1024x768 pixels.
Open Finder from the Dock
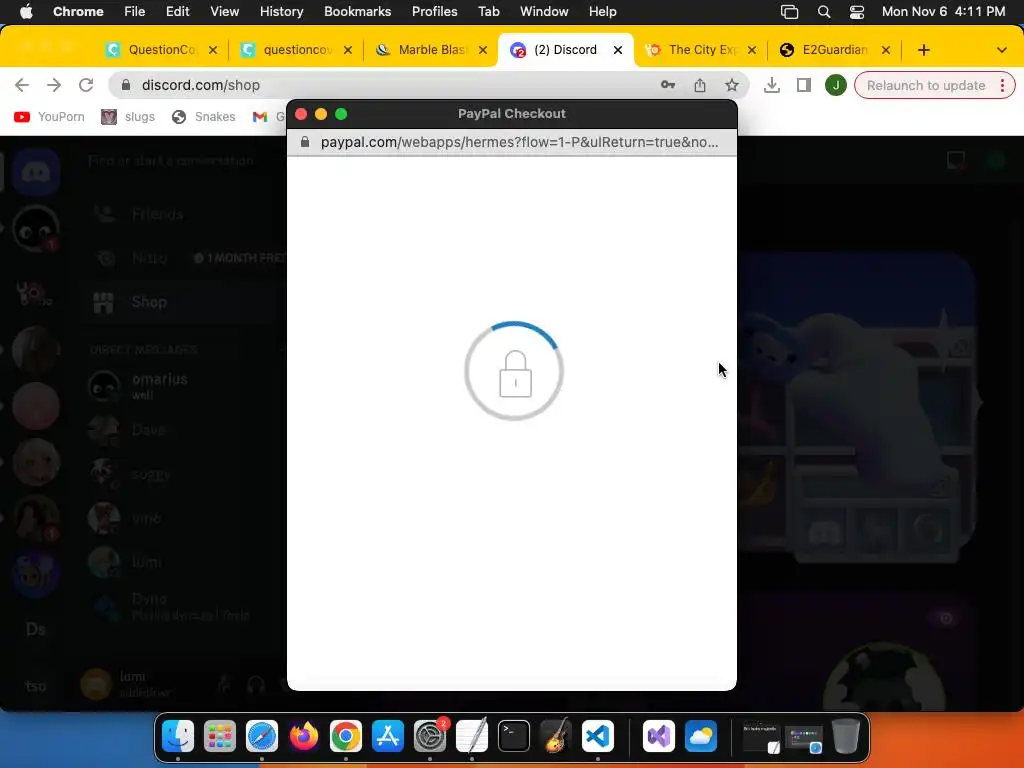tap(178, 736)
